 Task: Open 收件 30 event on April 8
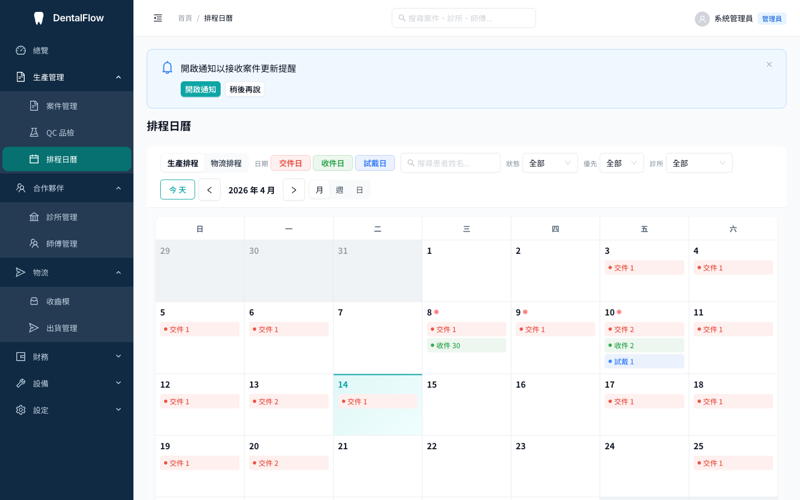[466, 345]
